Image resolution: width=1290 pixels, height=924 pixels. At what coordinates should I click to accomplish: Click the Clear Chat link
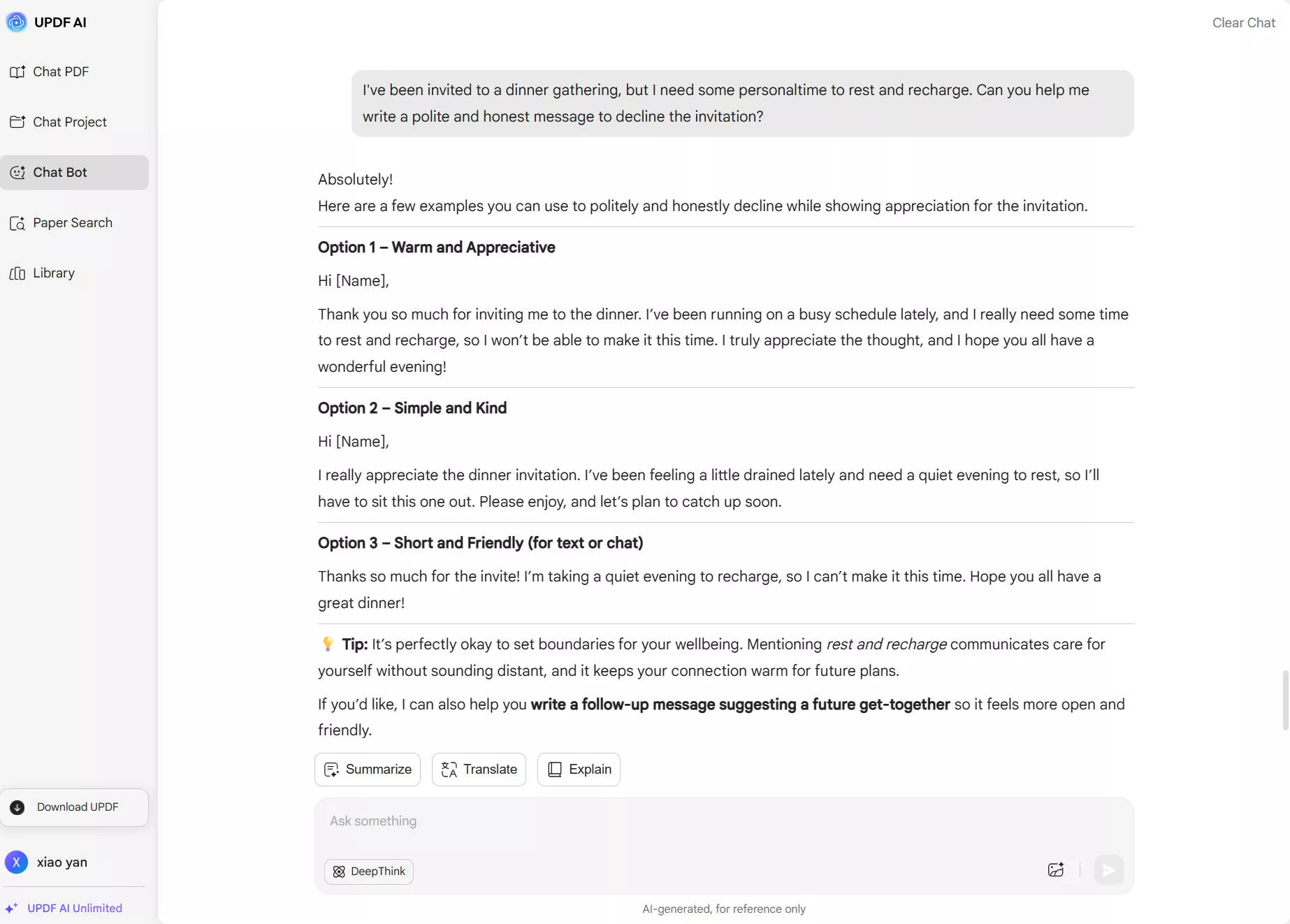(x=1243, y=23)
